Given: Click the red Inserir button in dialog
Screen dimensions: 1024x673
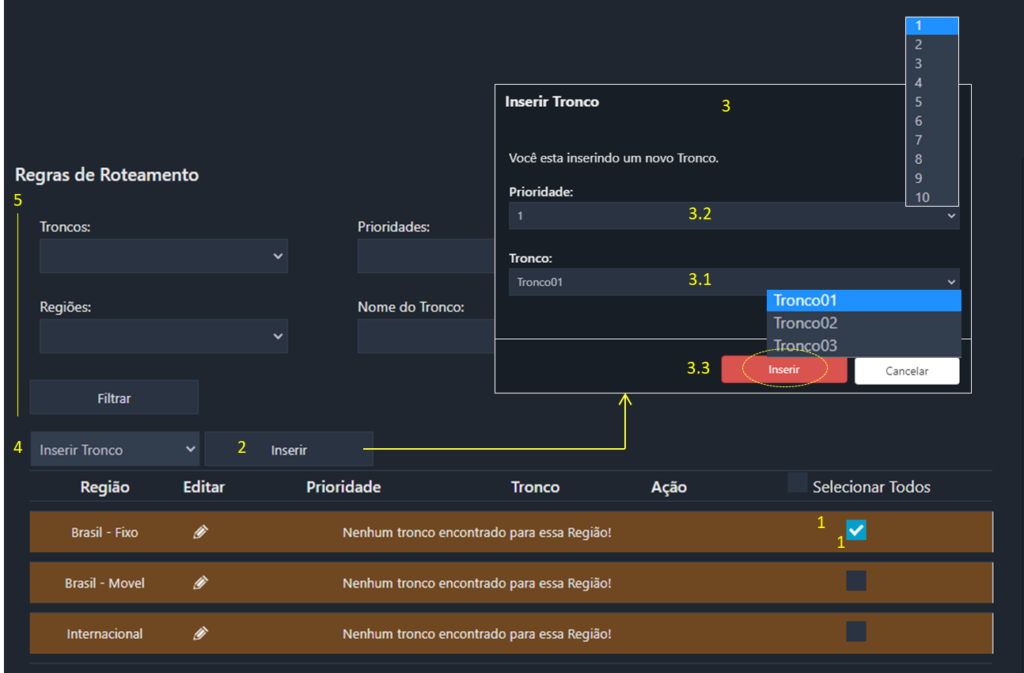Looking at the screenshot, I should [784, 369].
